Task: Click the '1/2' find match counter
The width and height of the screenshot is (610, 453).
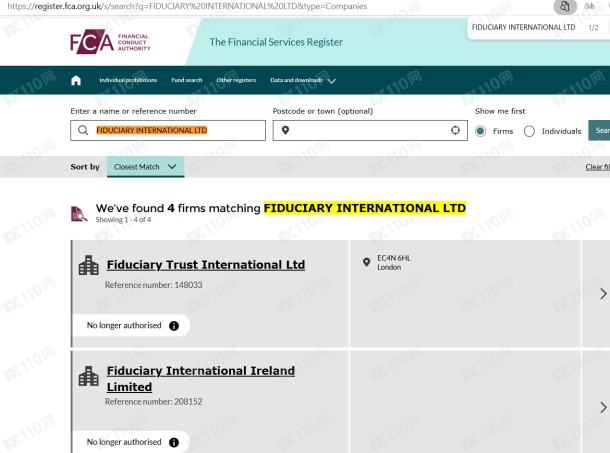Action: click(593, 28)
